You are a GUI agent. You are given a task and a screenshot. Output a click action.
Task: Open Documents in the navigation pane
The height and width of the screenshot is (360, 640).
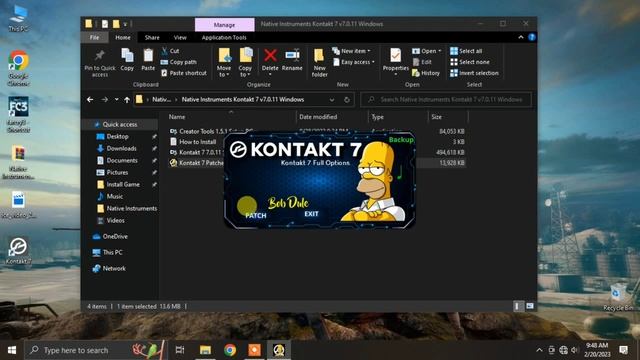[122, 160]
